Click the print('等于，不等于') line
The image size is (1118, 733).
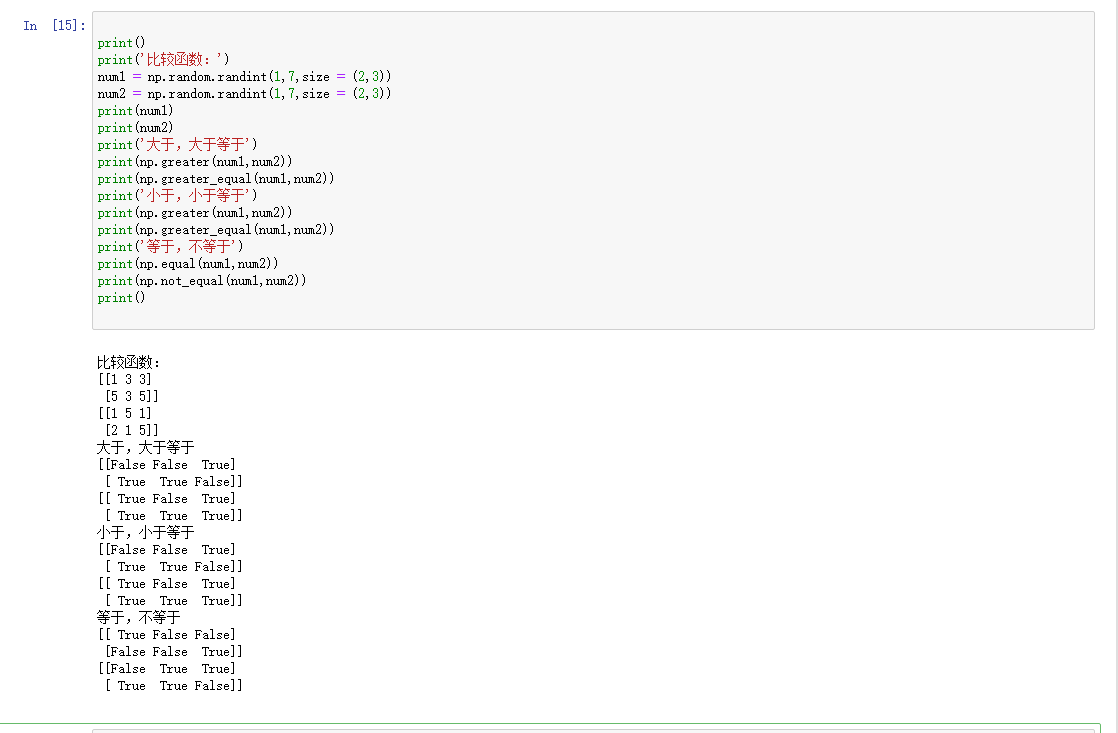click(173, 246)
